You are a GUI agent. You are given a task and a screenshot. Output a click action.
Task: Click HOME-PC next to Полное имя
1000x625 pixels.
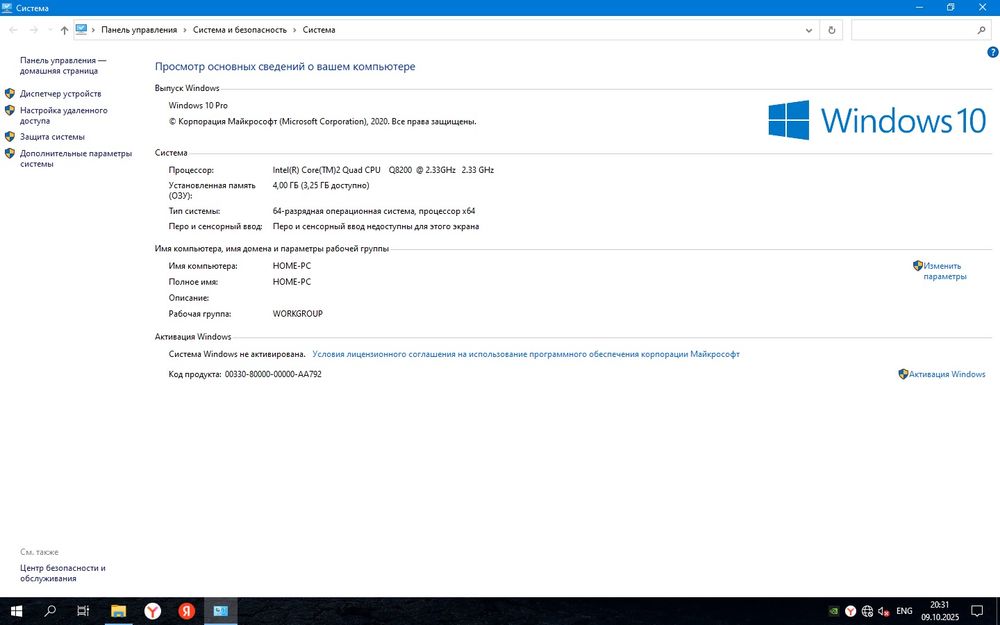[x=291, y=282]
